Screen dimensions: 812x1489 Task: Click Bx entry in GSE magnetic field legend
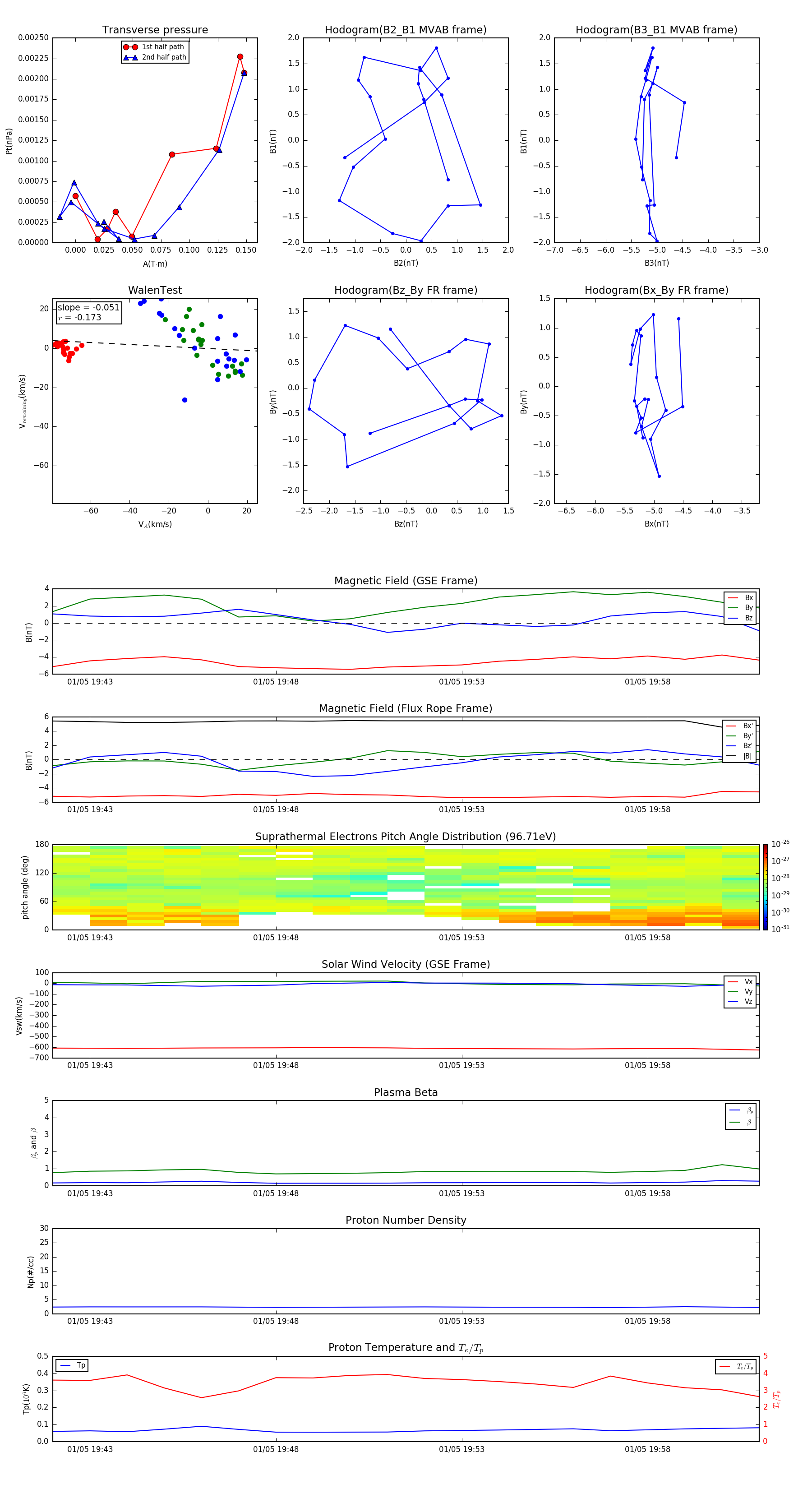coord(740,598)
